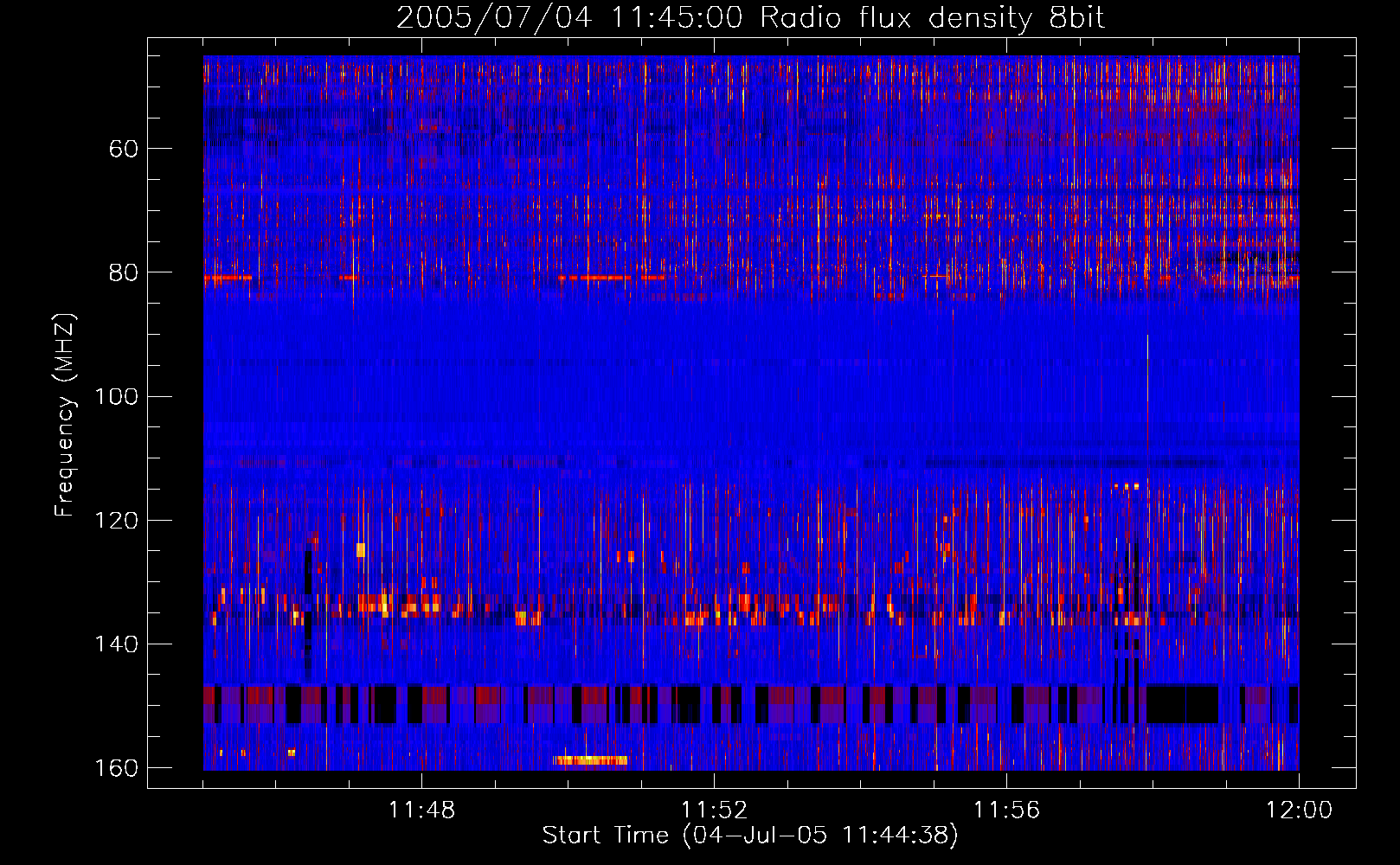The height and width of the screenshot is (865, 1400).
Task: Click the bright yellow burst near 160 MHz
Action: [x=591, y=760]
